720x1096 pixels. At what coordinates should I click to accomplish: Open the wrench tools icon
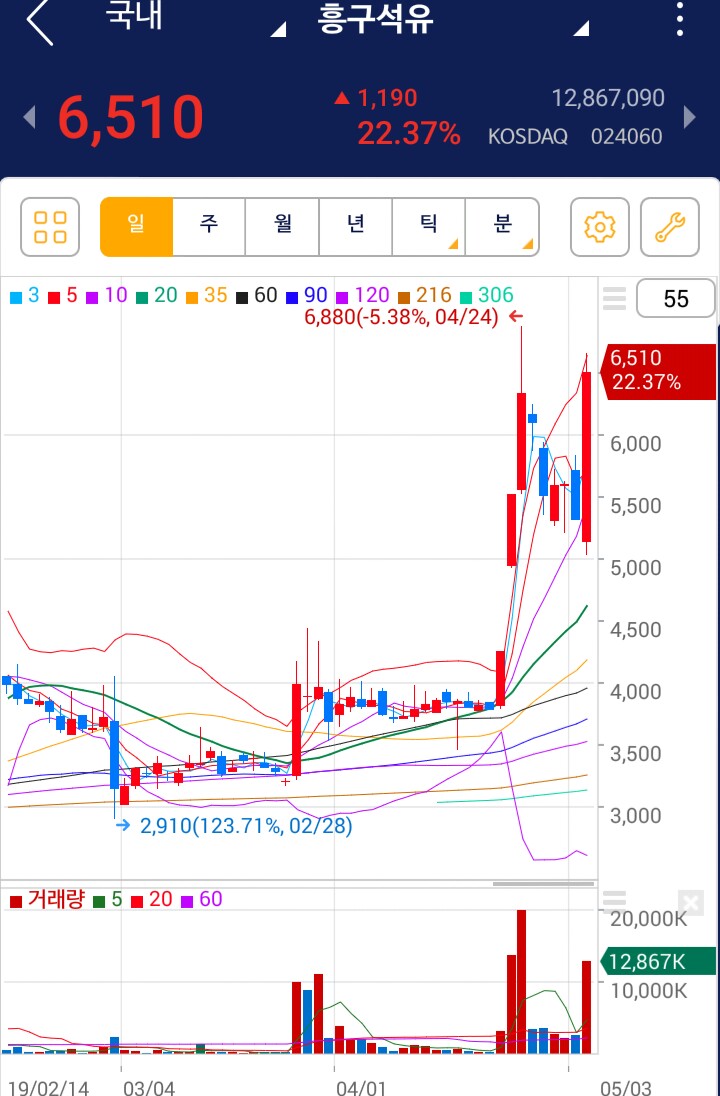(x=670, y=227)
